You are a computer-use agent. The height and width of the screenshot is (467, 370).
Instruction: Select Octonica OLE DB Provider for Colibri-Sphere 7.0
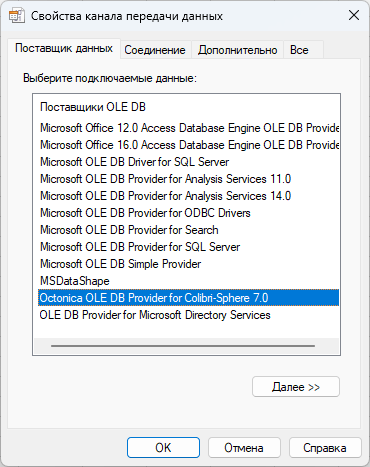point(189,298)
